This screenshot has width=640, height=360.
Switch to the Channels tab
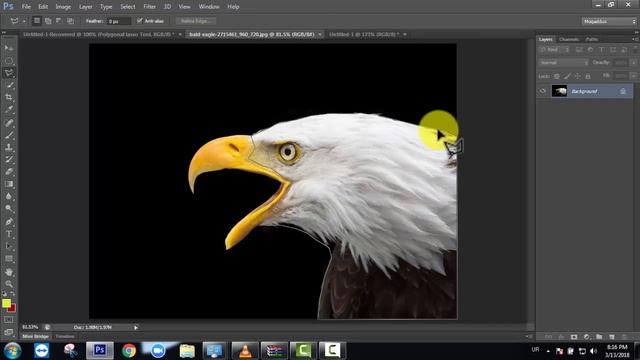coord(569,39)
